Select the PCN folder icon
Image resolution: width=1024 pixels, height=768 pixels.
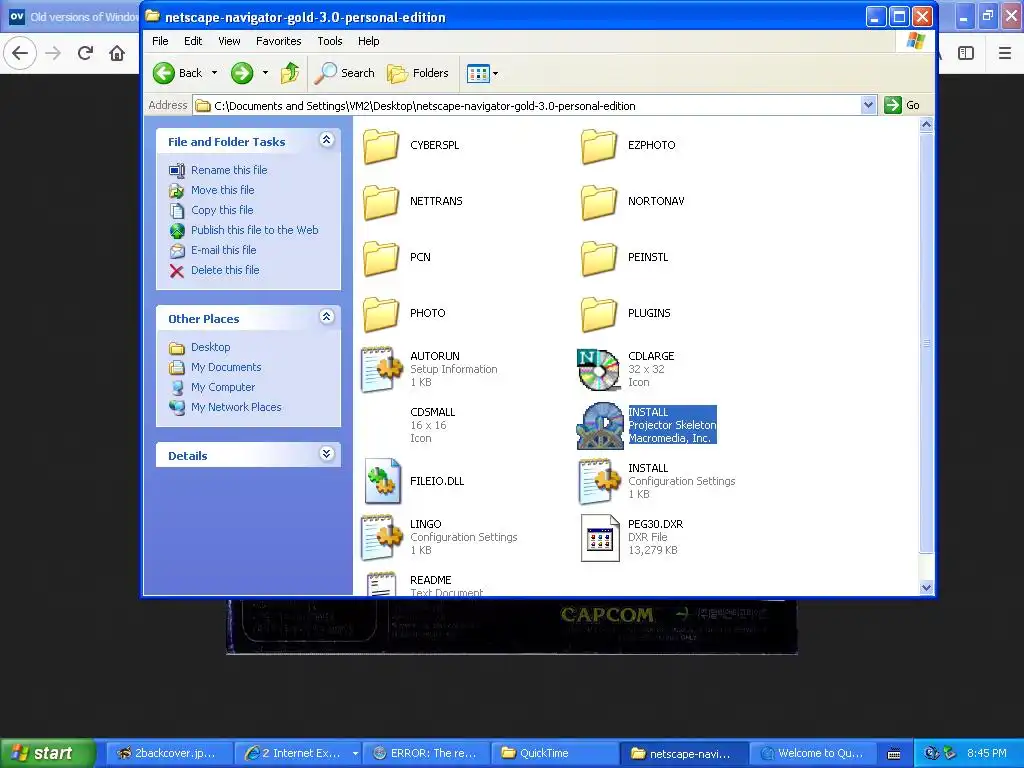point(381,258)
